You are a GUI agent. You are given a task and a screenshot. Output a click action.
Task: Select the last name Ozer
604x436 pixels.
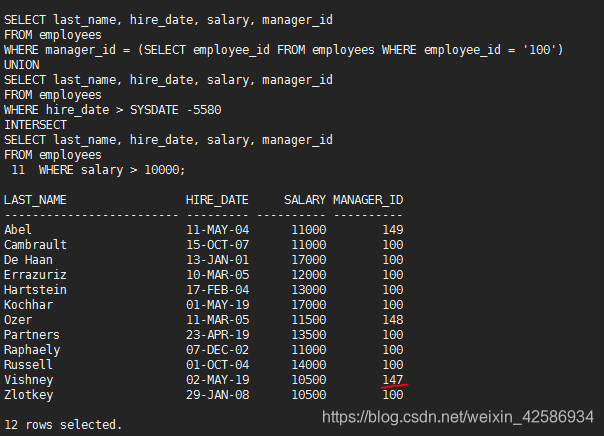pyautogui.click(x=18, y=320)
